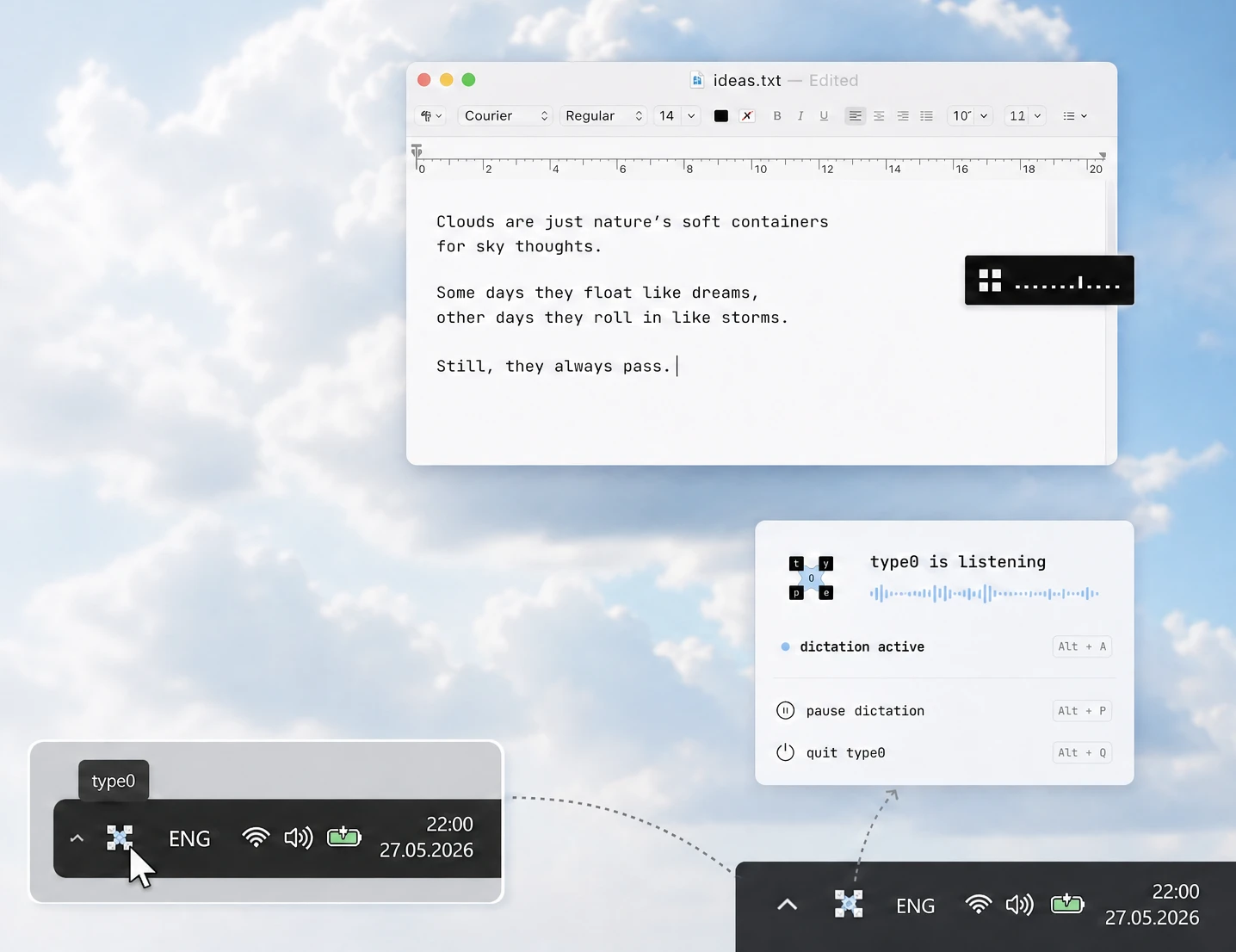Click the blue waveform in listening panel
Viewport: 1236px width, 952px height.
tap(984, 593)
